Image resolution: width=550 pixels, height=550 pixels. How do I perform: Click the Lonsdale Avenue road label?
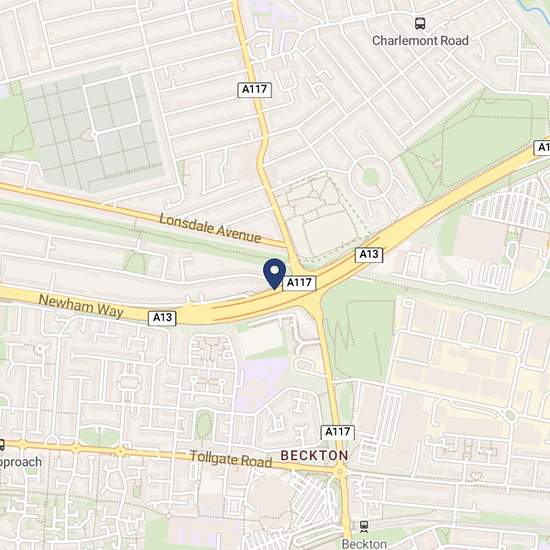pyautogui.click(x=210, y=228)
